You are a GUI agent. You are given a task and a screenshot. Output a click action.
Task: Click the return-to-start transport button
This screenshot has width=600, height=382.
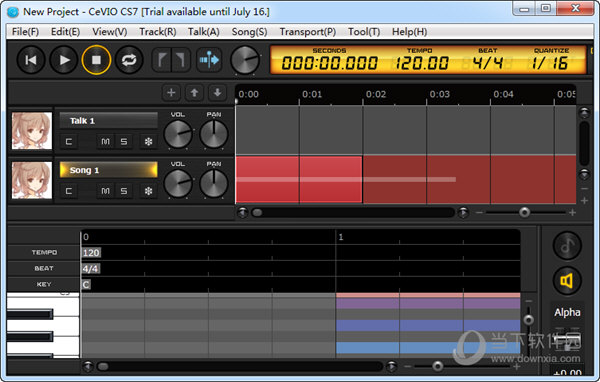coord(31,60)
